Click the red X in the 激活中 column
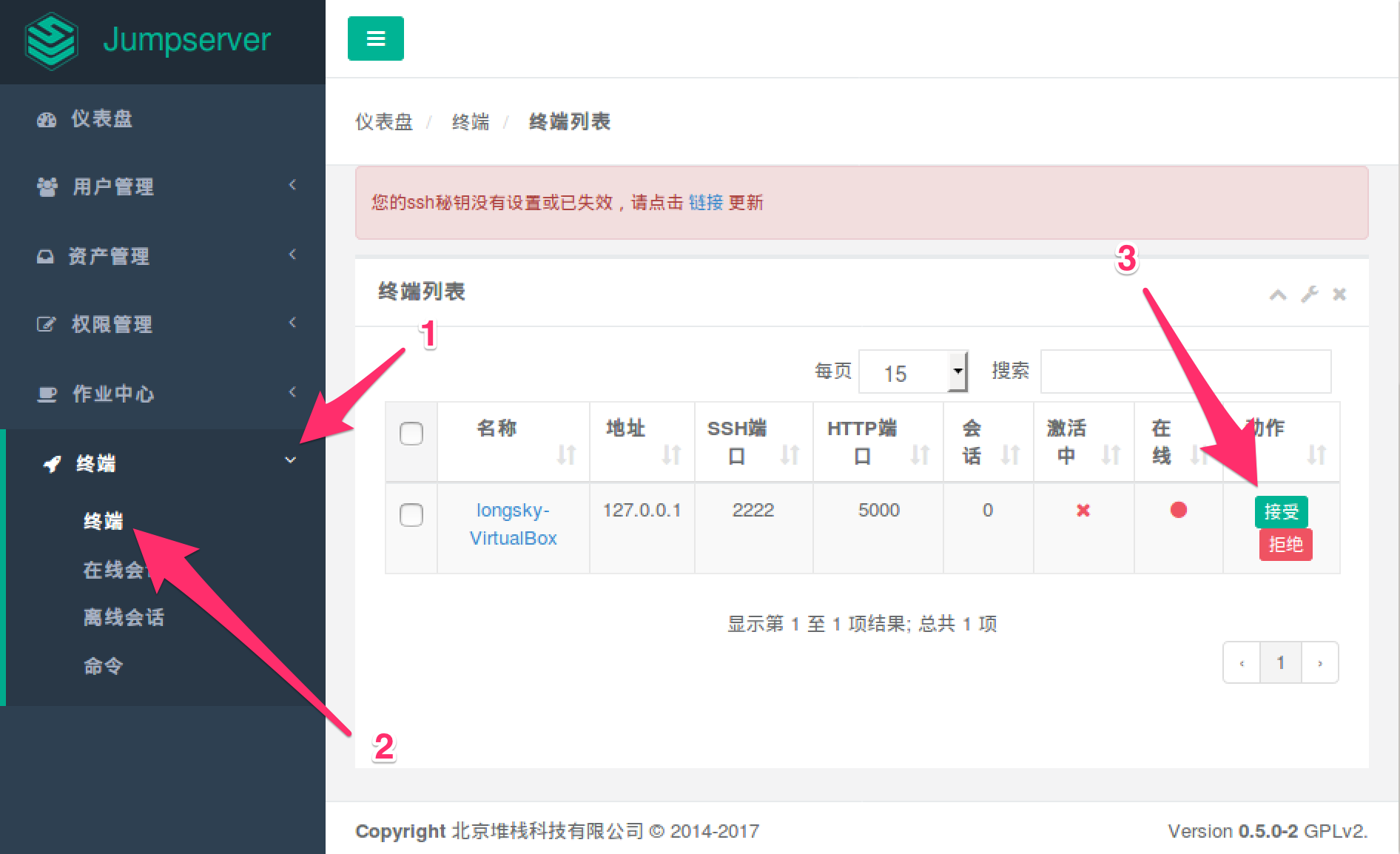The height and width of the screenshot is (854, 1400). (x=1083, y=511)
